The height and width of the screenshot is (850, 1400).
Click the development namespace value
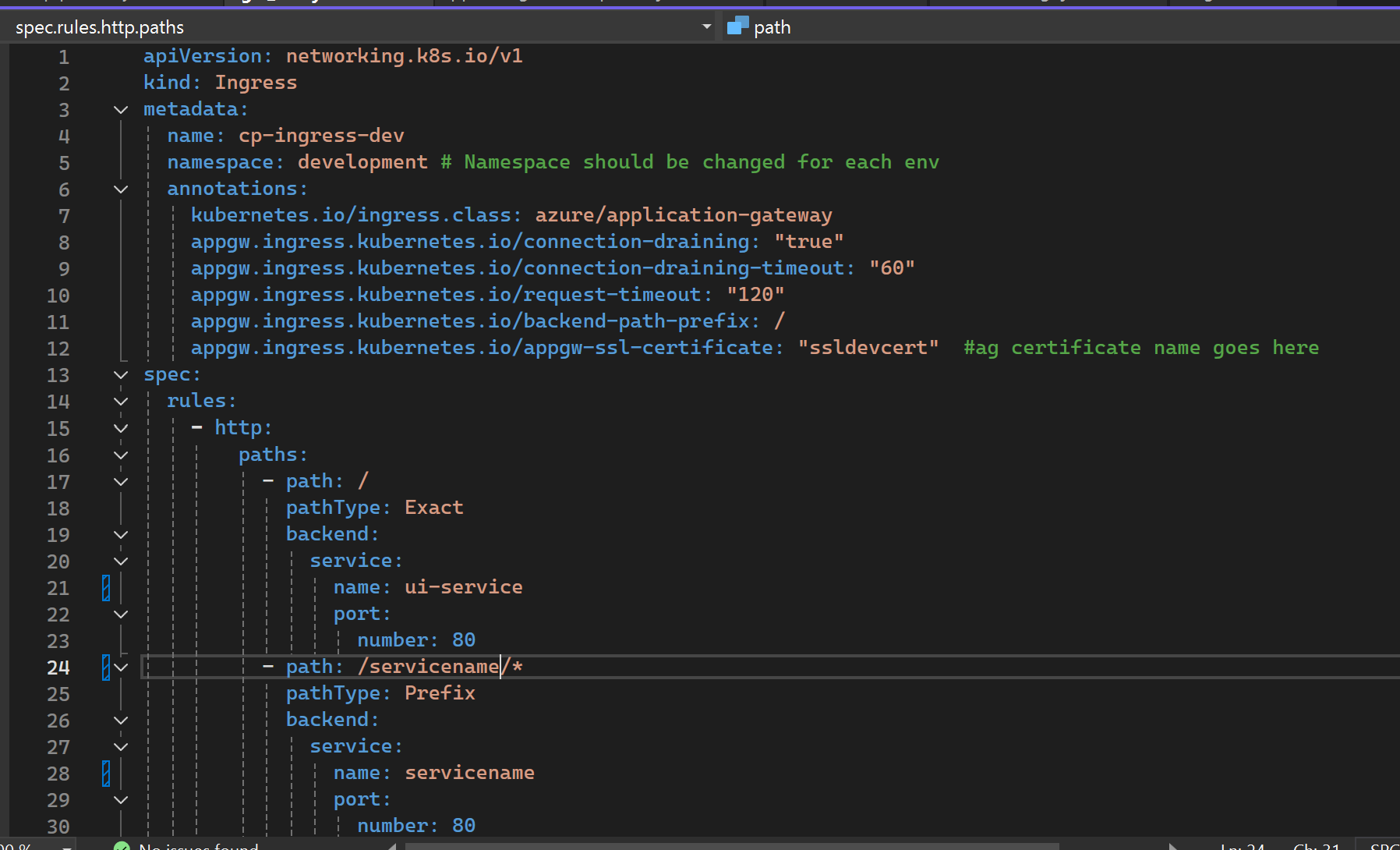click(362, 162)
